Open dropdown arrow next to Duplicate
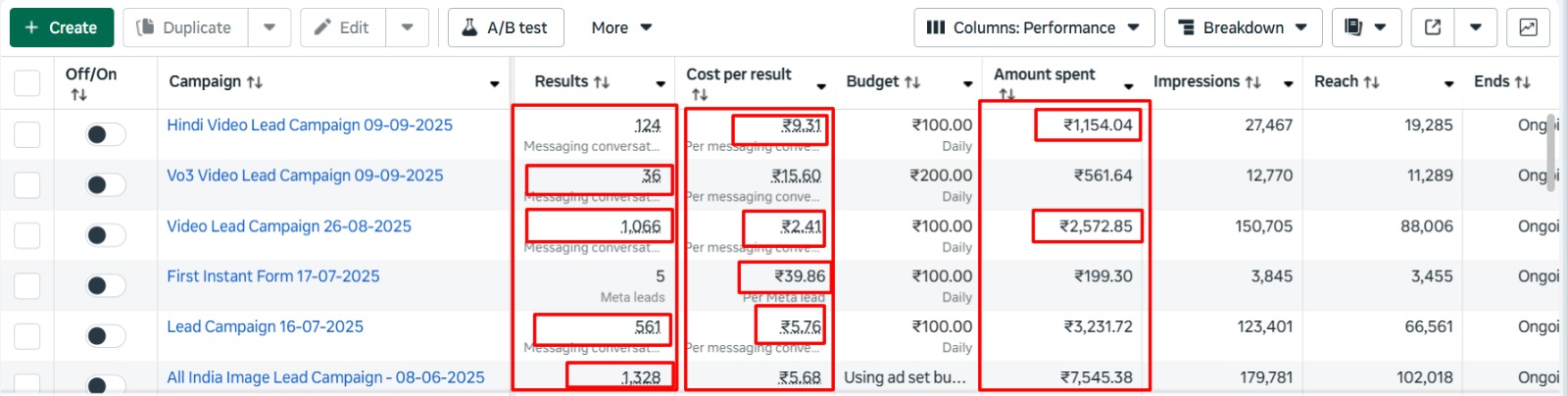1568x396 pixels. pos(269,27)
